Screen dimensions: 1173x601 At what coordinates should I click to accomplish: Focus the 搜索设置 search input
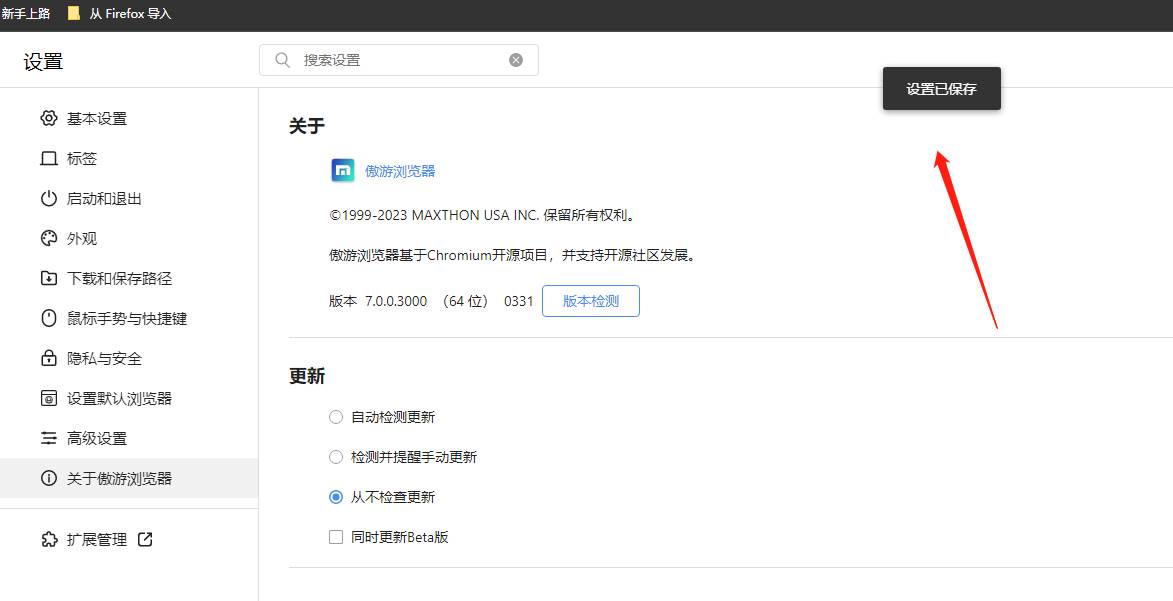tap(399, 60)
